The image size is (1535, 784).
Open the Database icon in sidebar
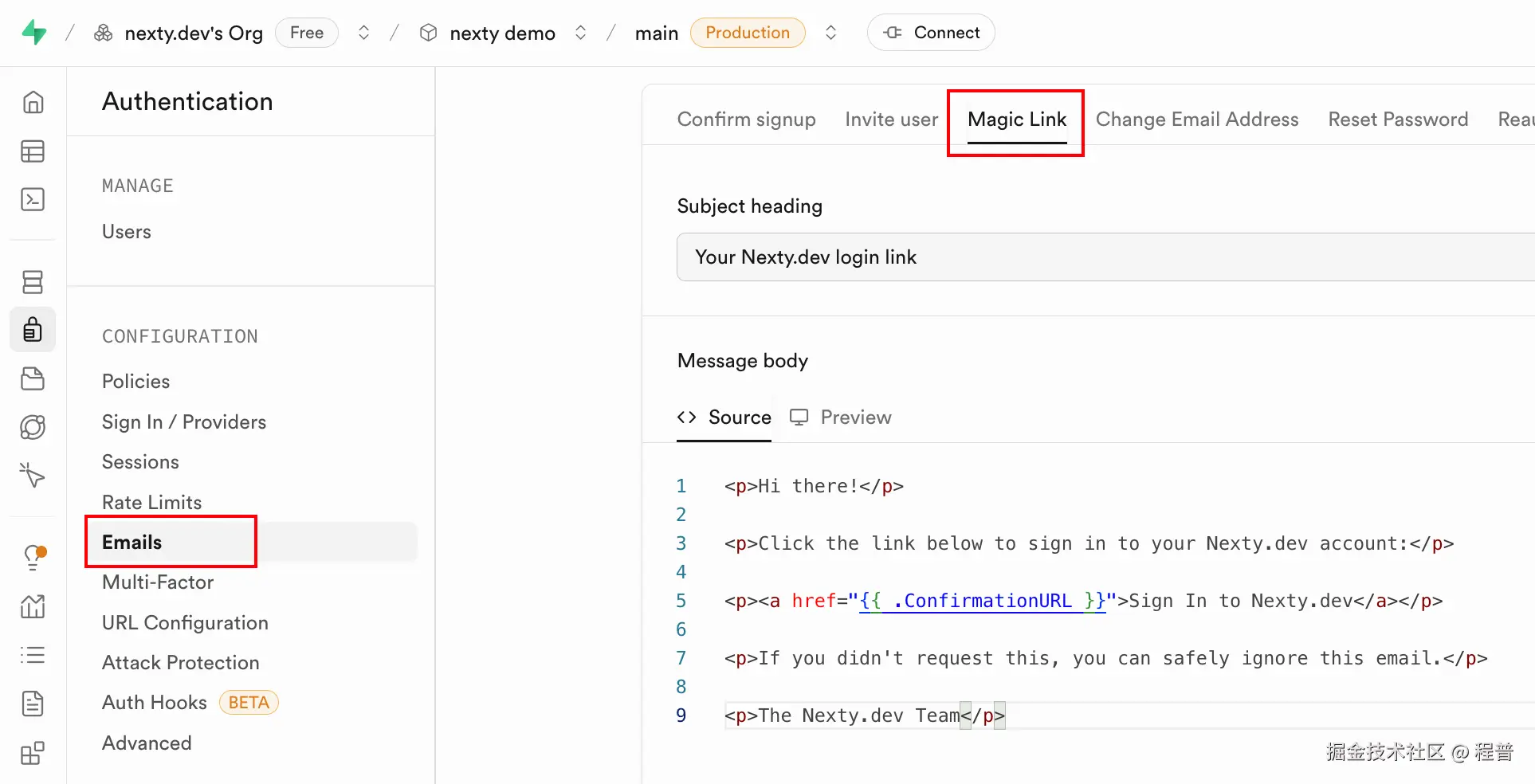click(33, 282)
